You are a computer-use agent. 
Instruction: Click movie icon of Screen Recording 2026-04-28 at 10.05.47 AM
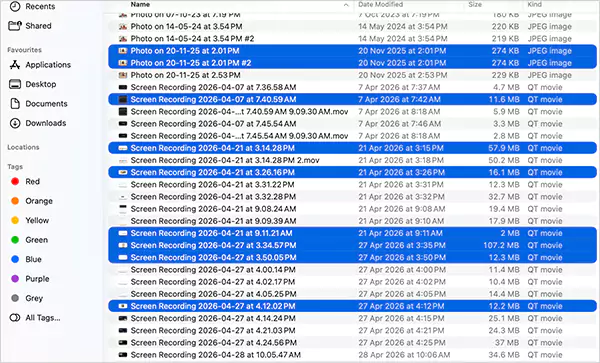point(122,355)
